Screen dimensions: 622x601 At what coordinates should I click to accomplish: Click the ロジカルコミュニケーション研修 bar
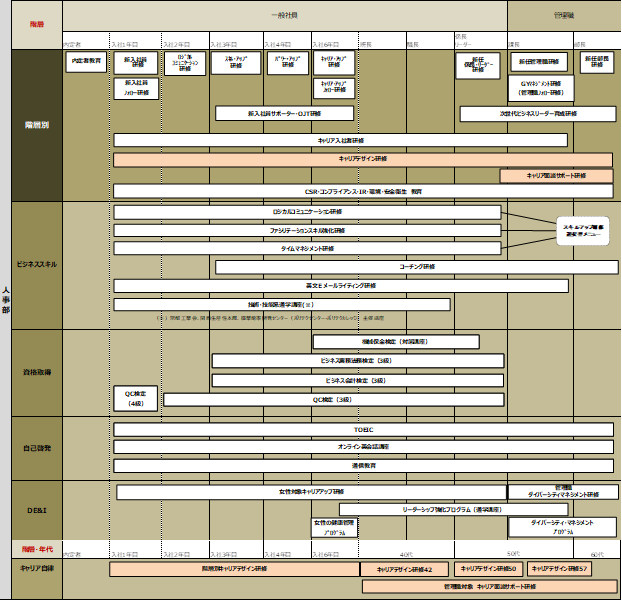307,212
